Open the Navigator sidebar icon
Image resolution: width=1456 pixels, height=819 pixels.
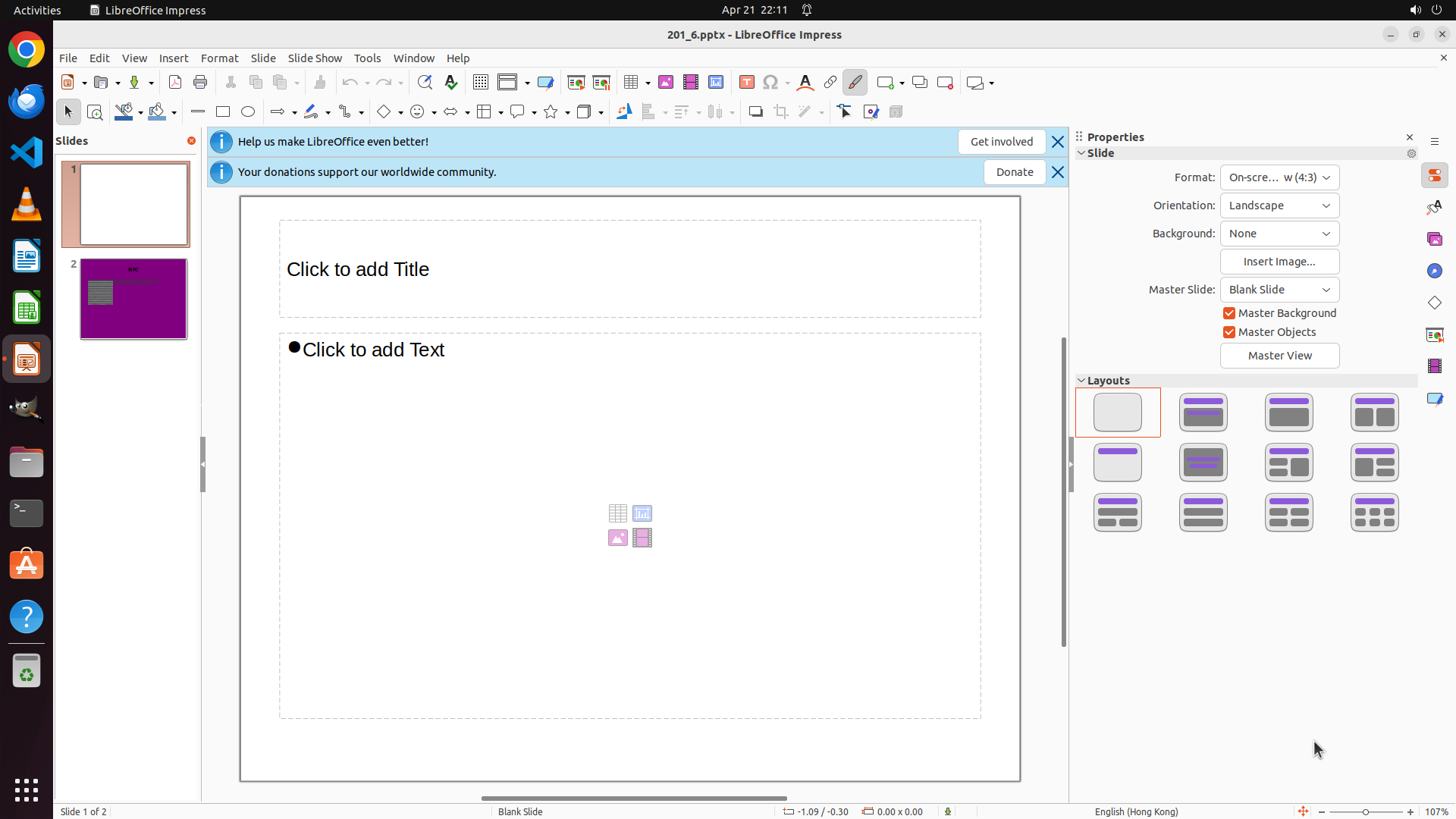point(1435,271)
